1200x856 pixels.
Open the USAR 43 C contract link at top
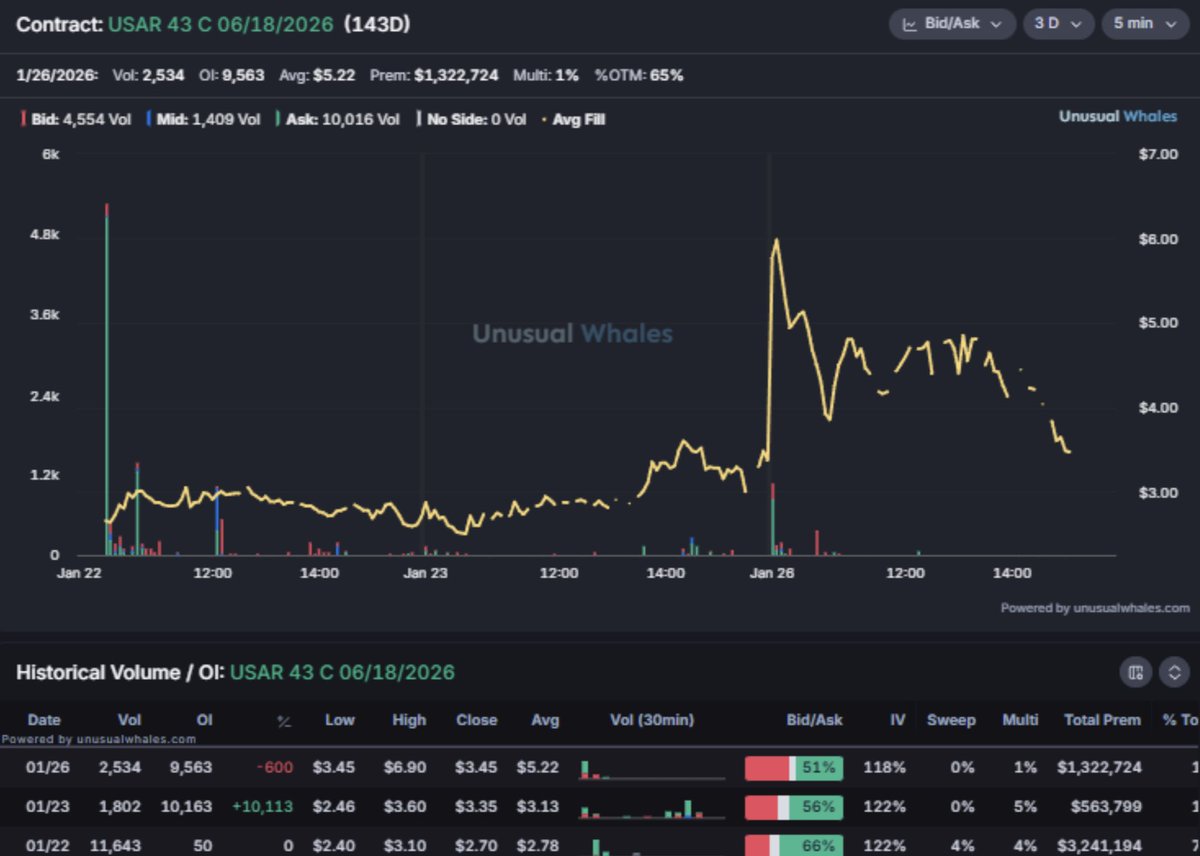click(x=220, y=24)
